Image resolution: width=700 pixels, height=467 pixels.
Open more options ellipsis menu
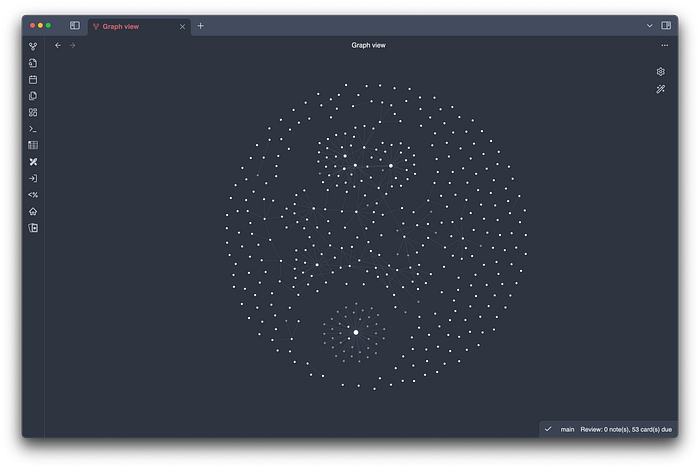(x=665, y=45)
